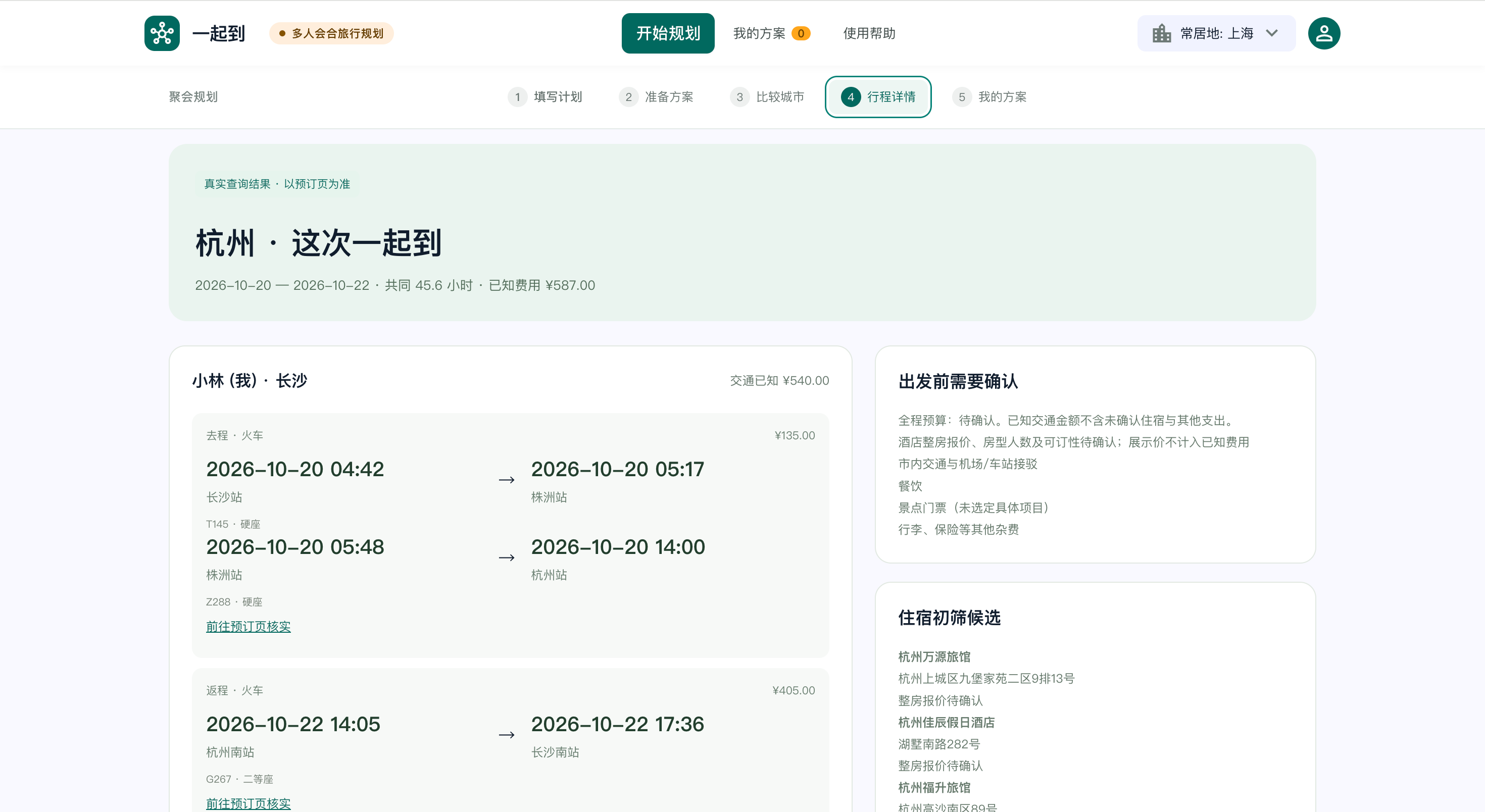Click the ¥405.00 return price
The height and width of the screenshot is (812, 1485).
click(x=793, y=690)
